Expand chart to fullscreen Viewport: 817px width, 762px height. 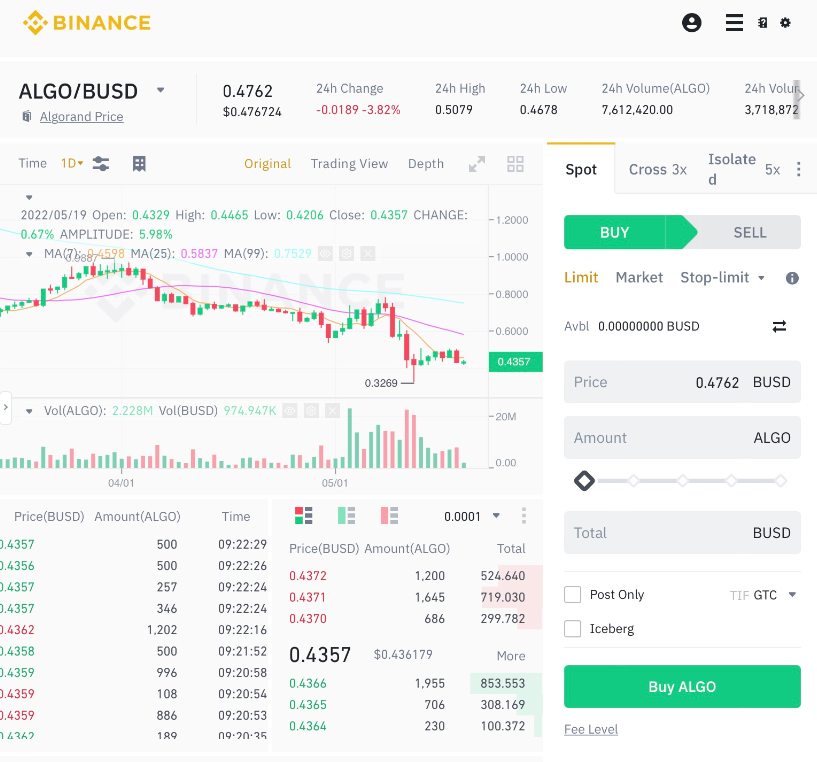point(477,164)
